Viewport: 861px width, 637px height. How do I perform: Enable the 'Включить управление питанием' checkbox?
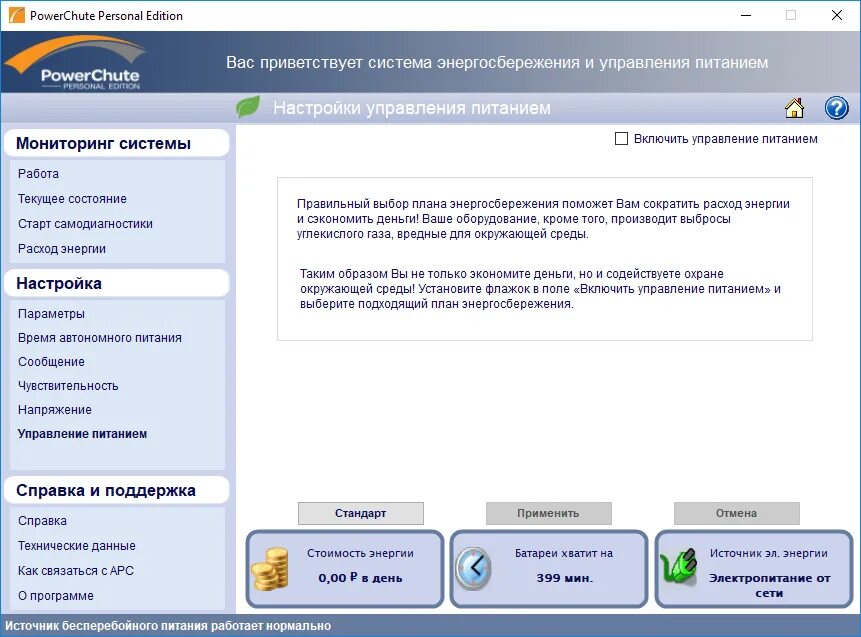click(x=621, y=138)
